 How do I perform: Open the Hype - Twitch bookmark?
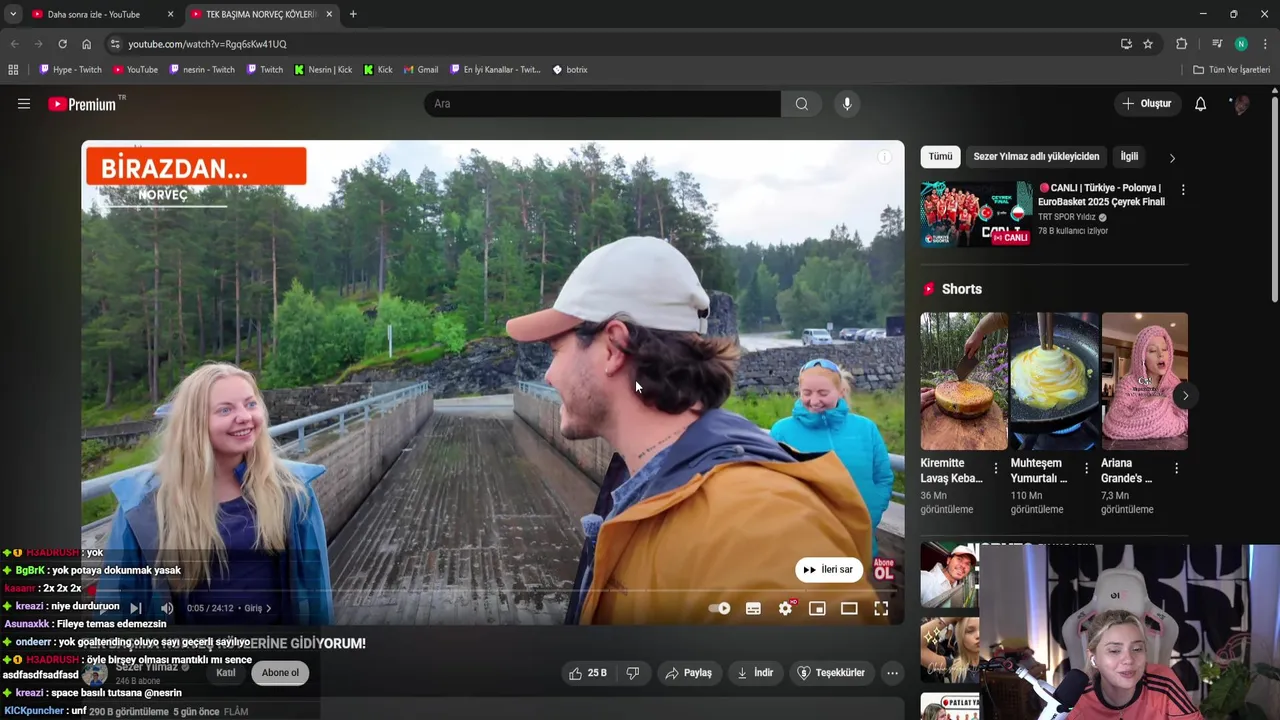pyautogui.click(x=71, y=70)
